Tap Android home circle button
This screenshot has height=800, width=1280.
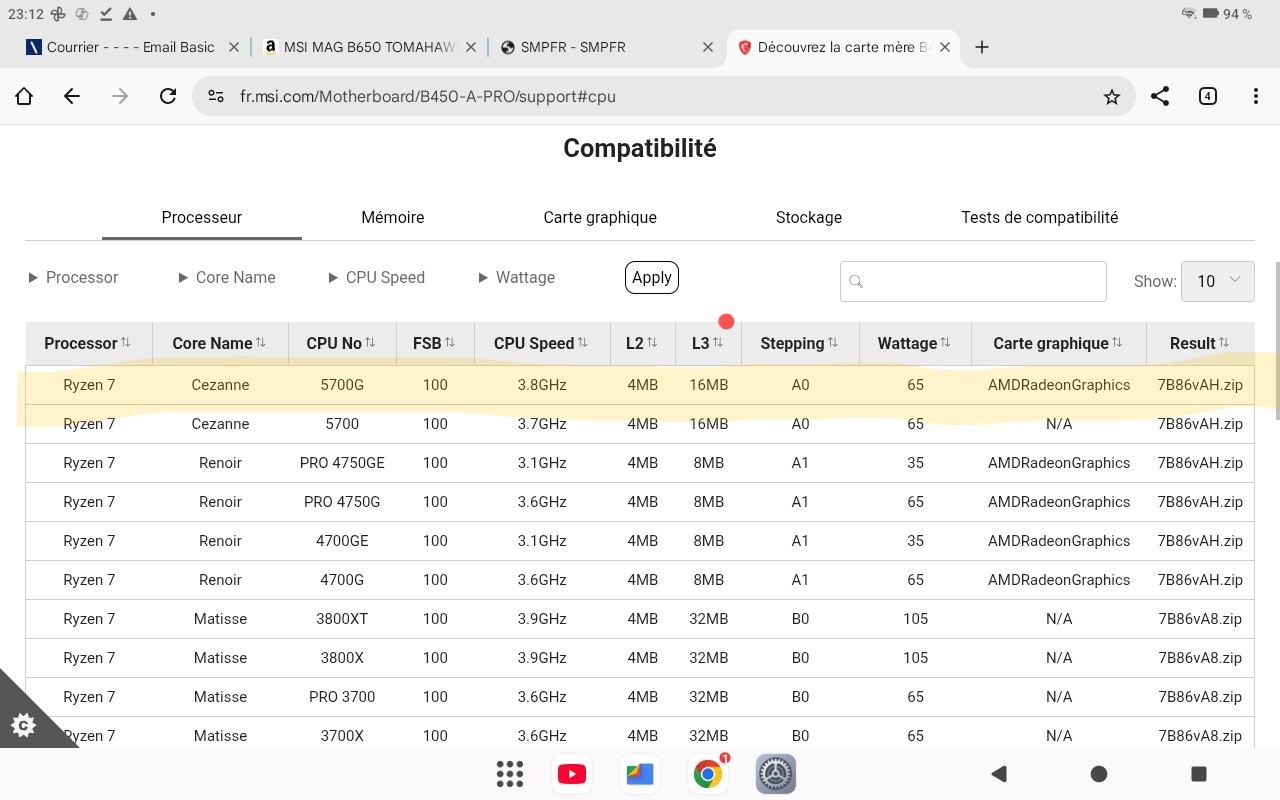tap(1099, 773)
